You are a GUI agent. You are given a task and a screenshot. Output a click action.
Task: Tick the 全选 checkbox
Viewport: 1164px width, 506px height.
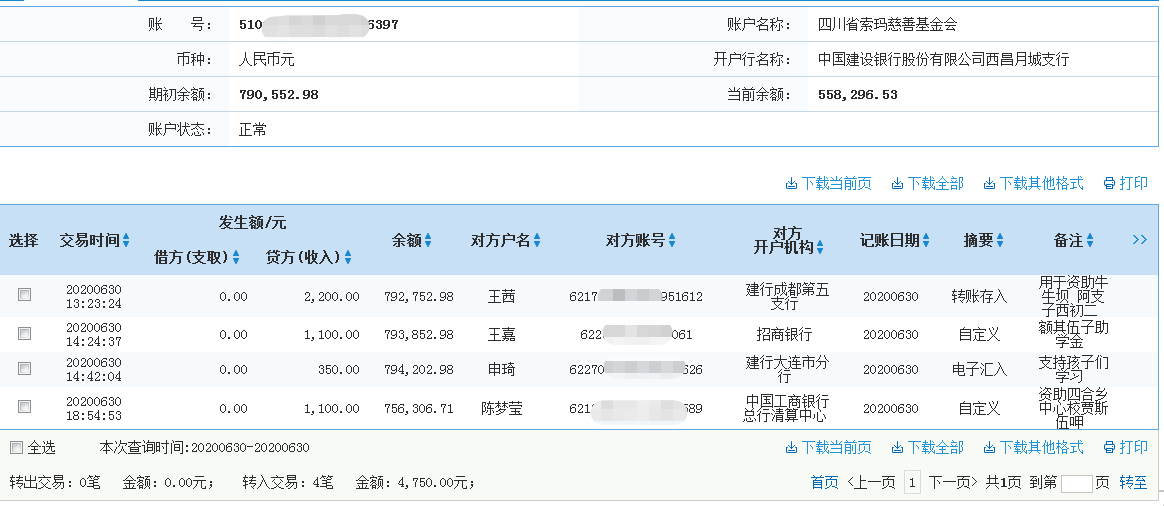tap(16, 447)
